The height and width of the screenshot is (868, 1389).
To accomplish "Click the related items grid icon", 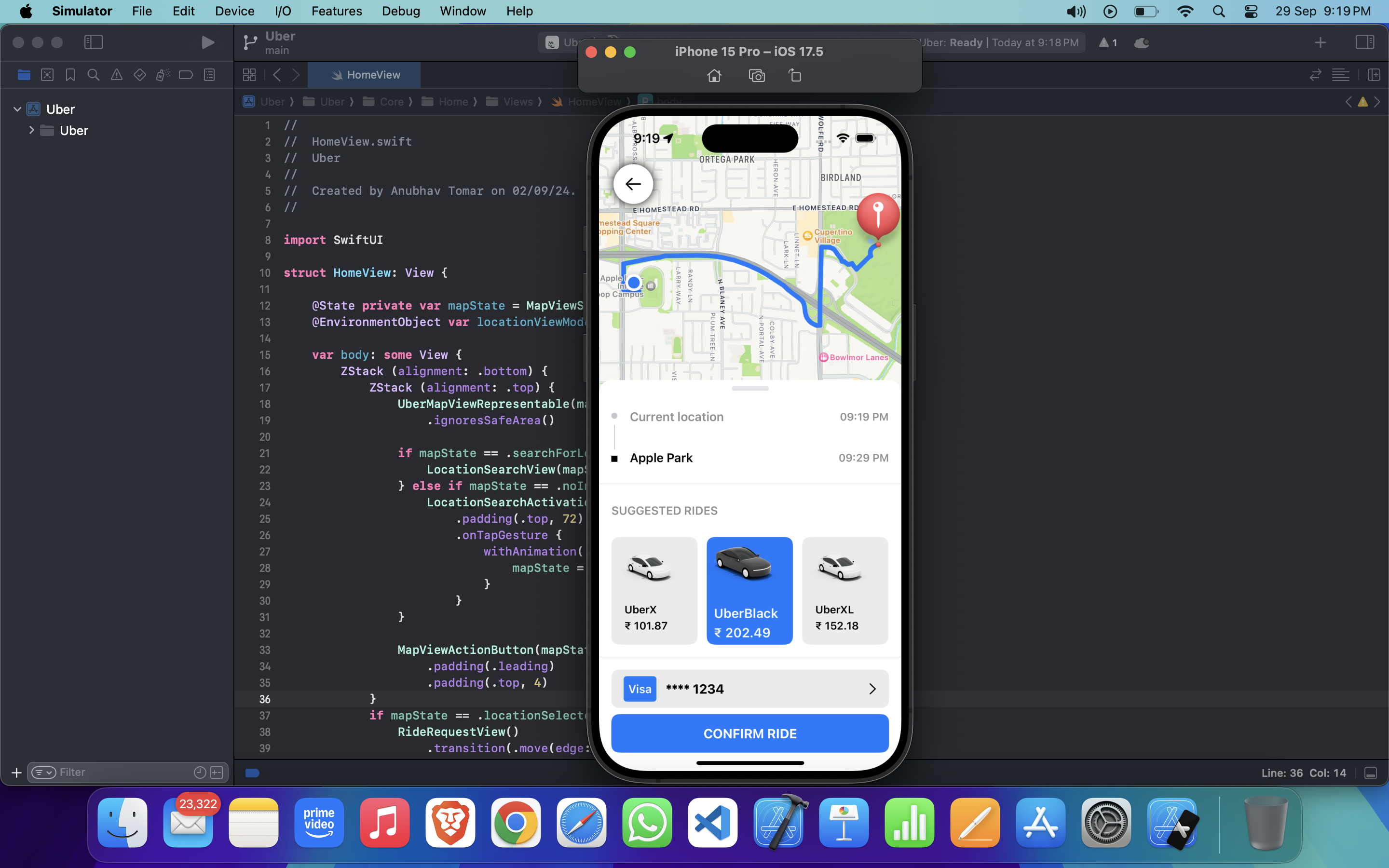I will coord(249,75).
